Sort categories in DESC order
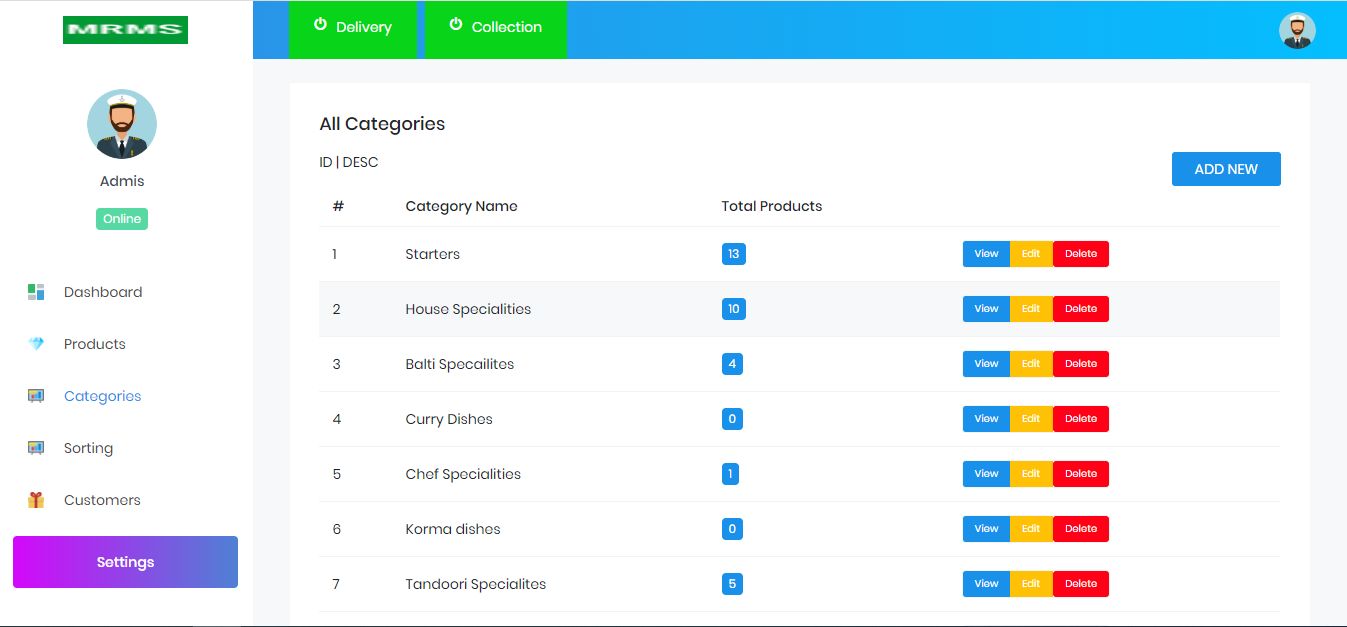Screen dimensions: 1347x627 click(x=360, y=162)
